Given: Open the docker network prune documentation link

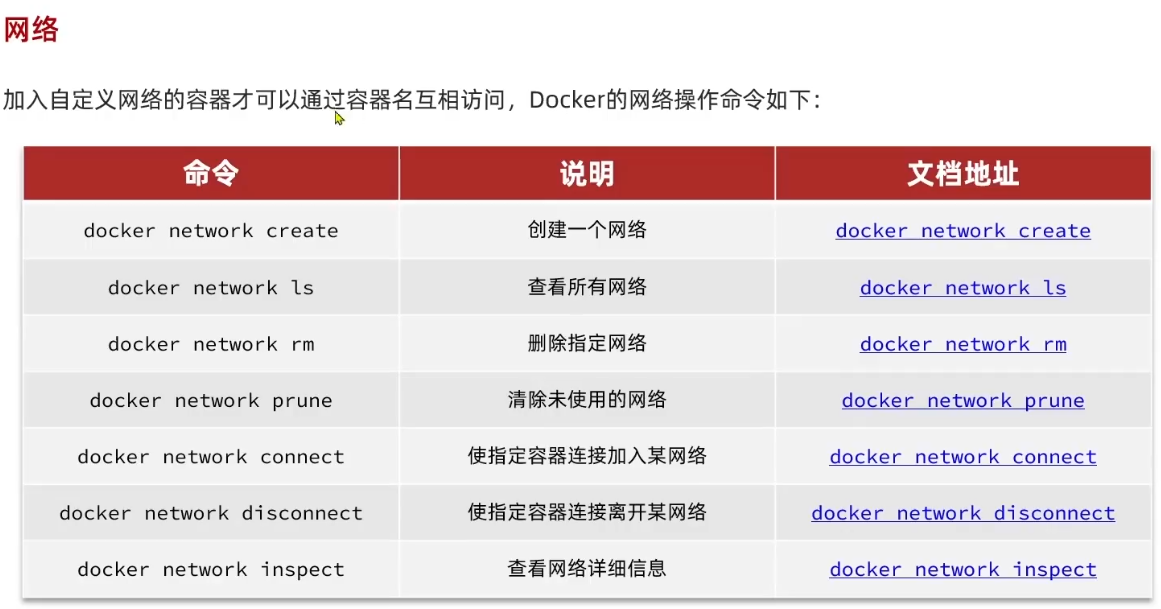Looking at the screenshot, I should point(962,401).
